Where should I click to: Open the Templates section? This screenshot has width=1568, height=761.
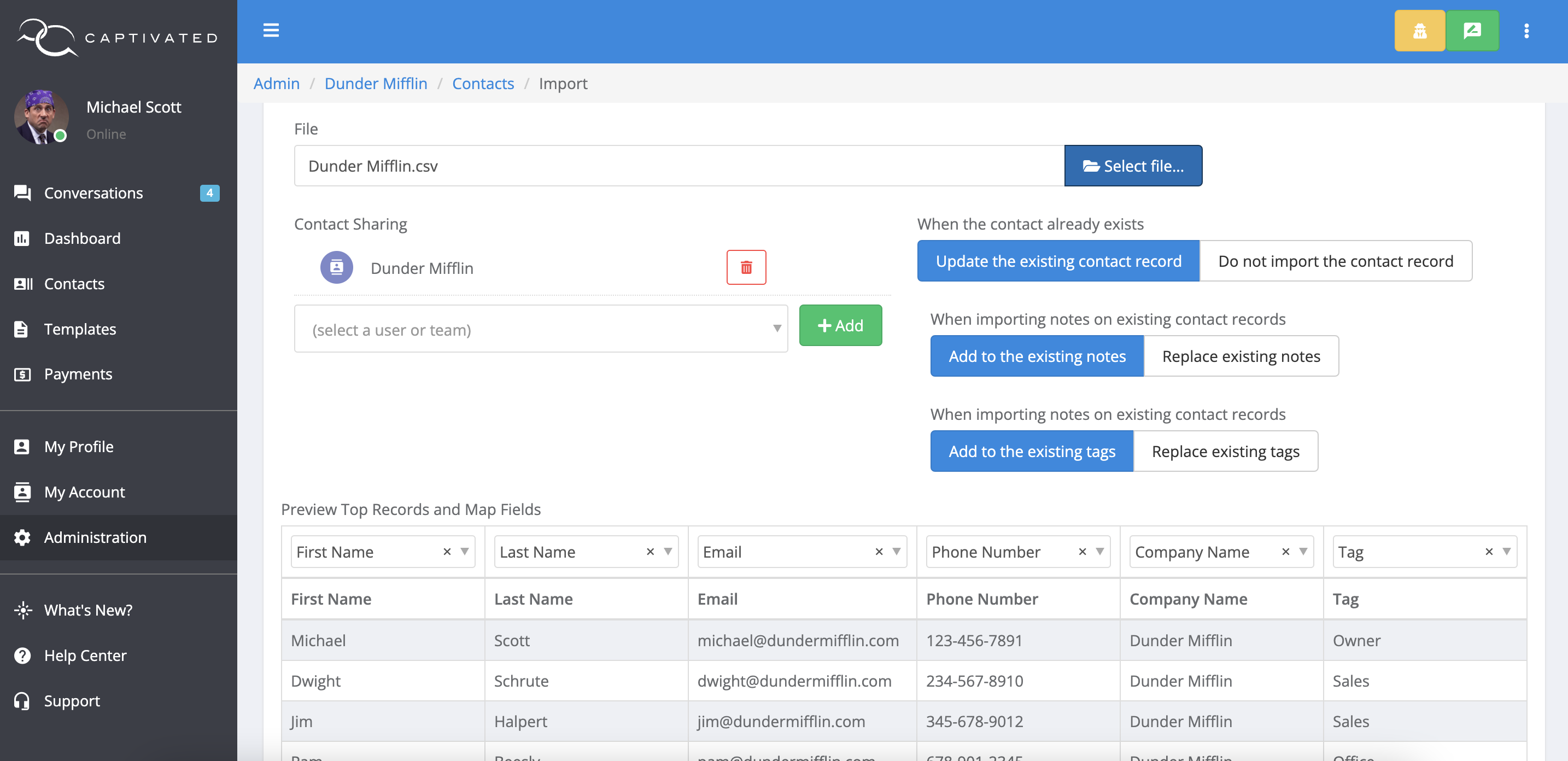[80, 329]
